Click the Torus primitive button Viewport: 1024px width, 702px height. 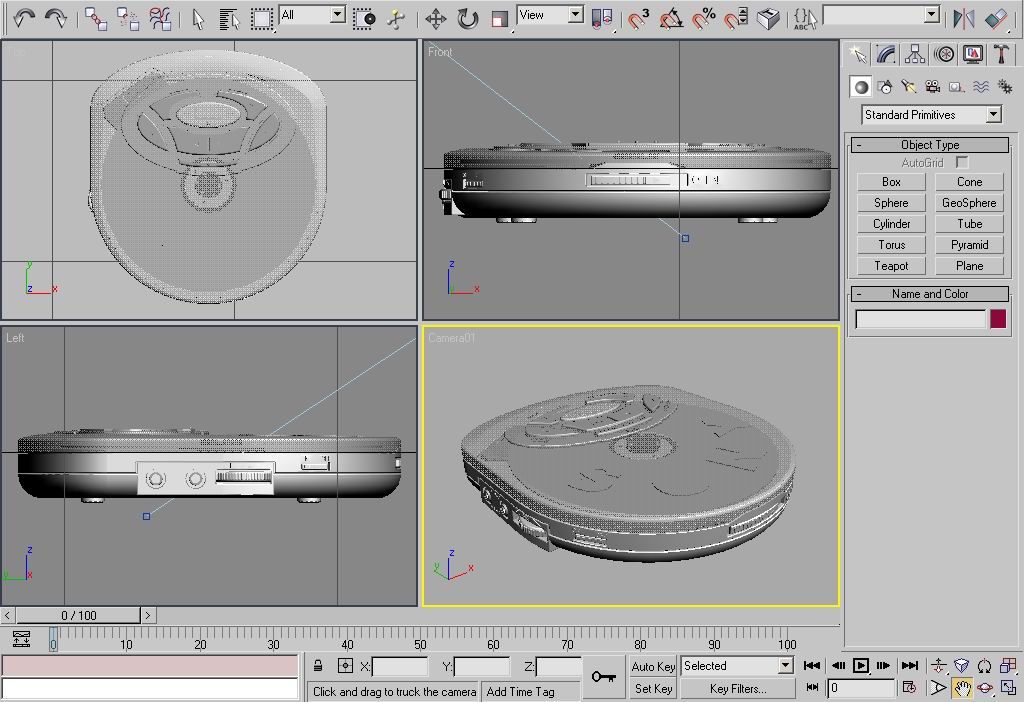click(891, 245)
